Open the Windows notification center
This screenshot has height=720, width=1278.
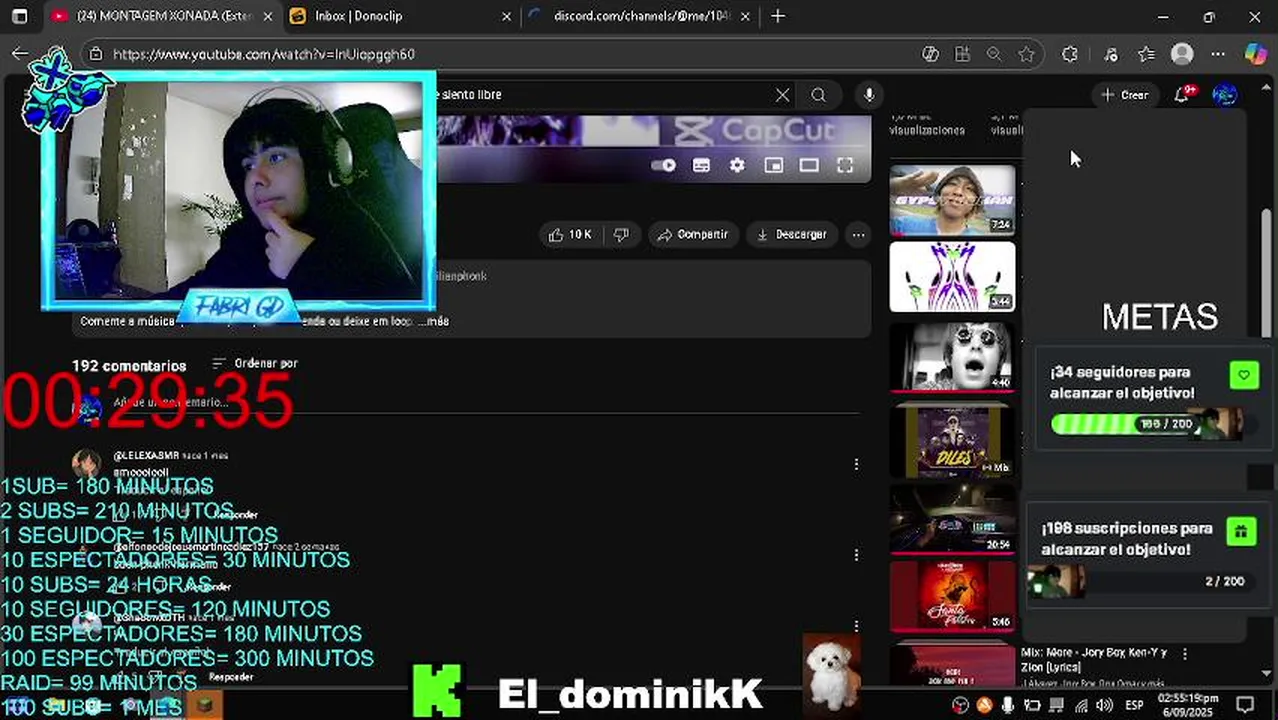[x=1245, y=705]
